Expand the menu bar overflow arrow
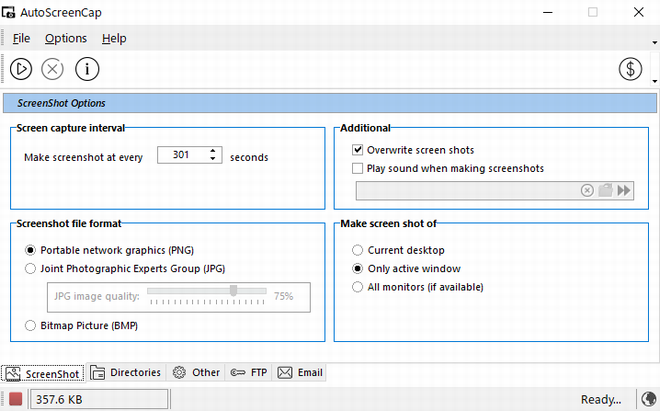Viewport: 660px width, 411px height. tap(655, 43)
